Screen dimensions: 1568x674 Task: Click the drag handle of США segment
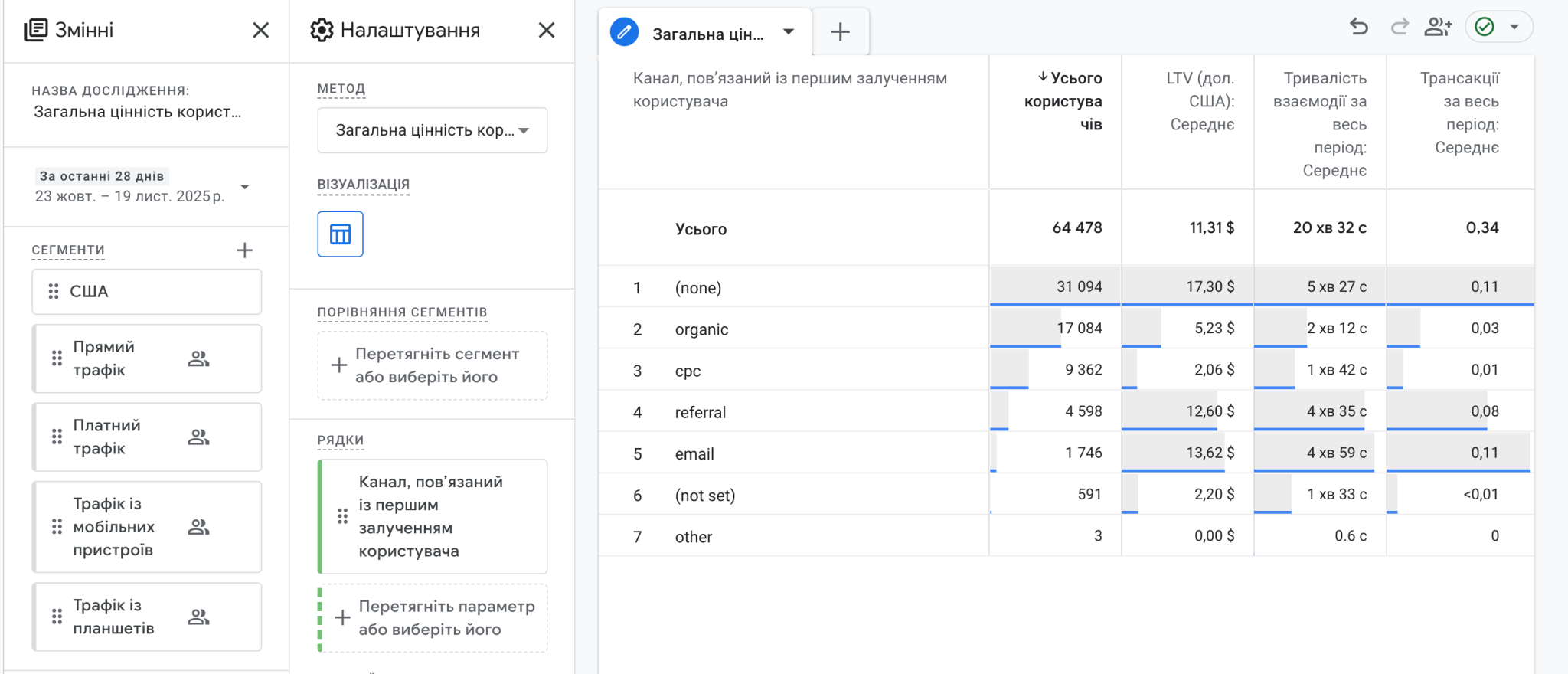click(x=54, y=292)
